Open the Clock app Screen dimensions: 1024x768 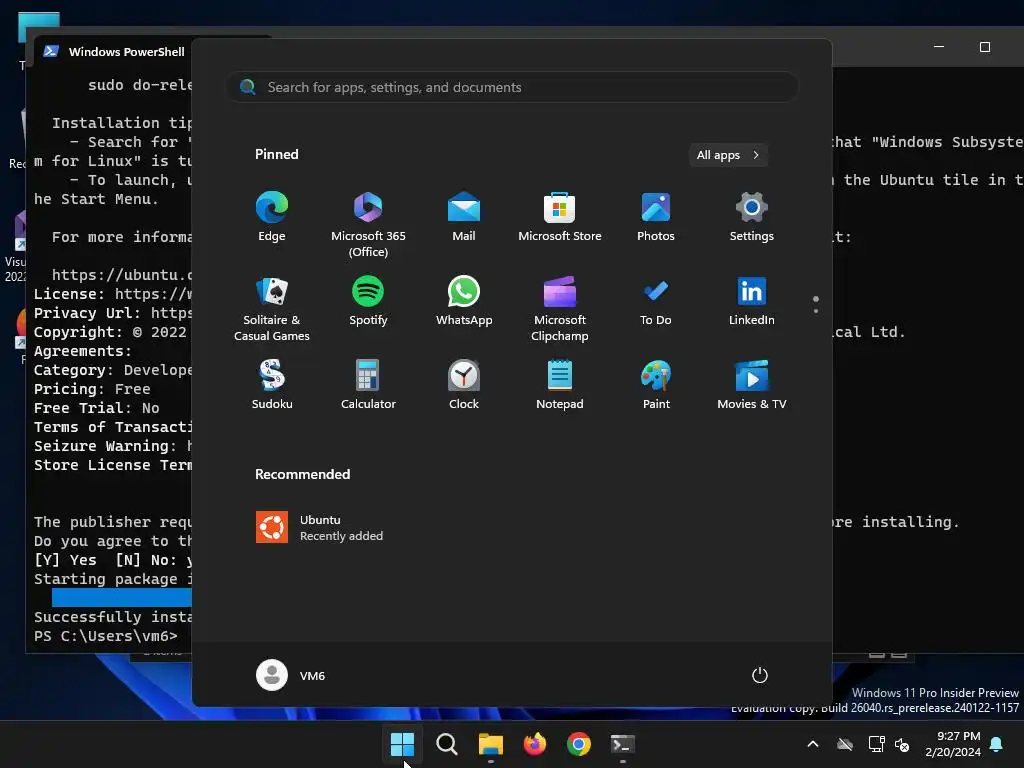(x=464, y=385)
